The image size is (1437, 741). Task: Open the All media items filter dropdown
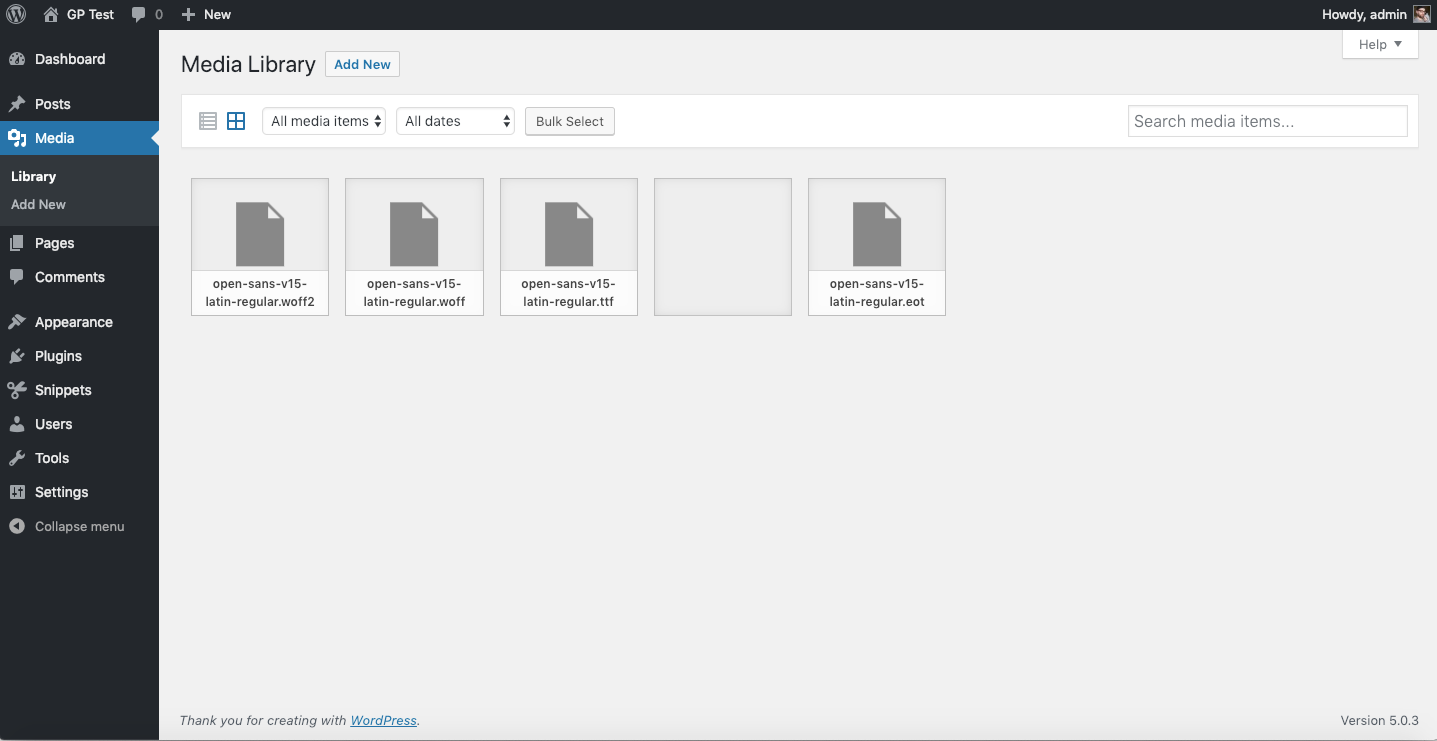(323, 120)
